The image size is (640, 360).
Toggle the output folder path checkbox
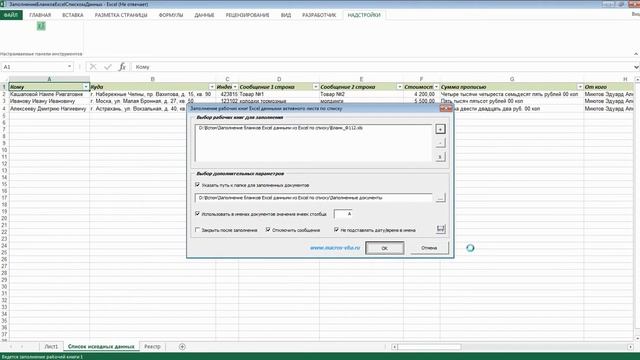[198, 185]
